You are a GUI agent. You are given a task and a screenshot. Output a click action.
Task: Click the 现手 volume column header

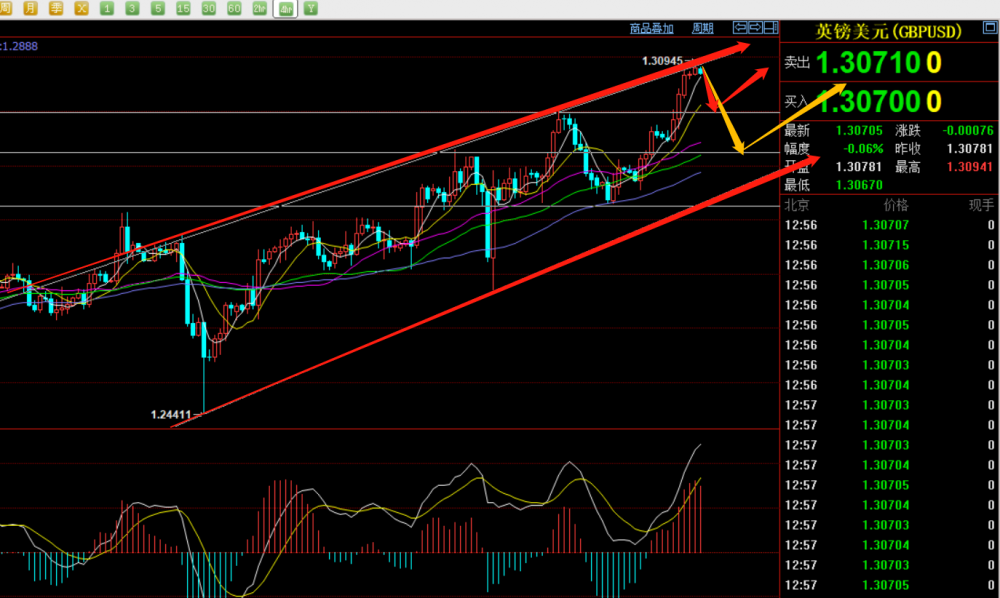click(981, 205)
